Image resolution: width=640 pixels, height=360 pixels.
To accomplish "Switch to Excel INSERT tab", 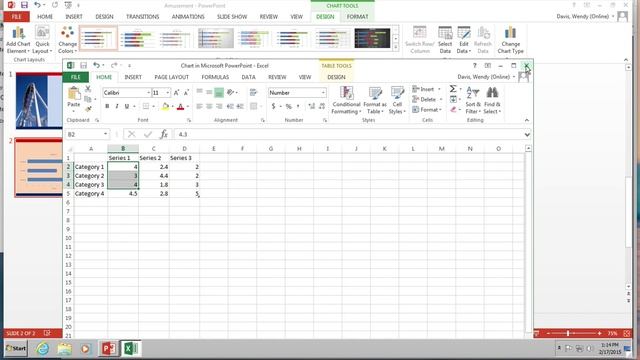I will tap(133, 77).
